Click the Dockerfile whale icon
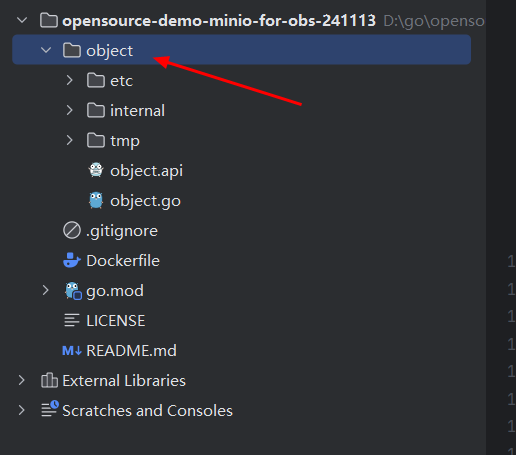 coord(72,260)
